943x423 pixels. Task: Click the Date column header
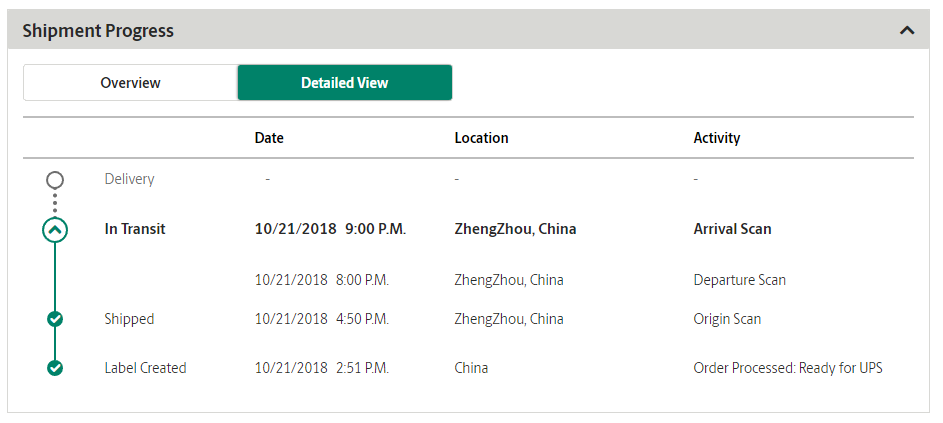coord(269,138)
